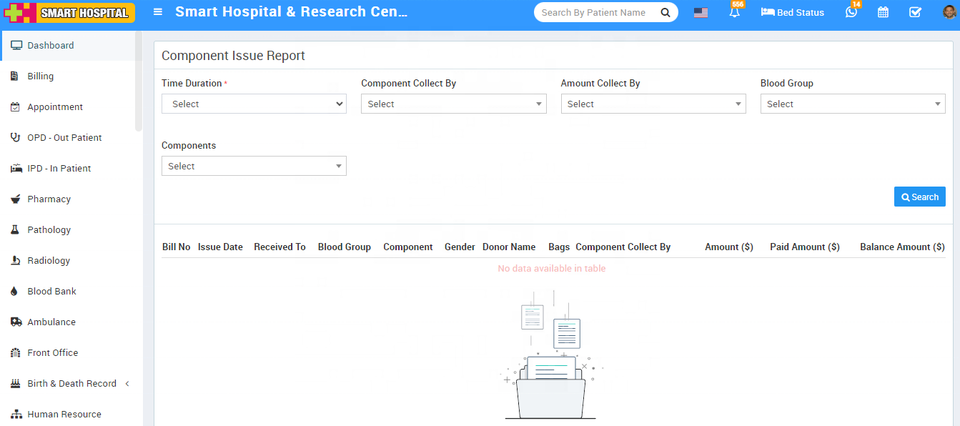Click Dashboard monitor icon in sidebar
This screenshot has height=426, width=960.
17,45
